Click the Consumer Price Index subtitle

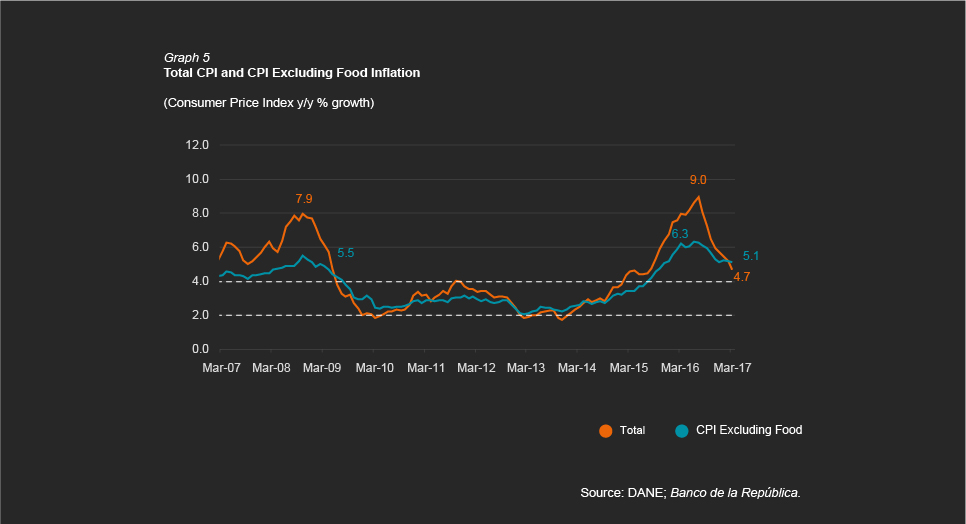(x=268, y=103)
